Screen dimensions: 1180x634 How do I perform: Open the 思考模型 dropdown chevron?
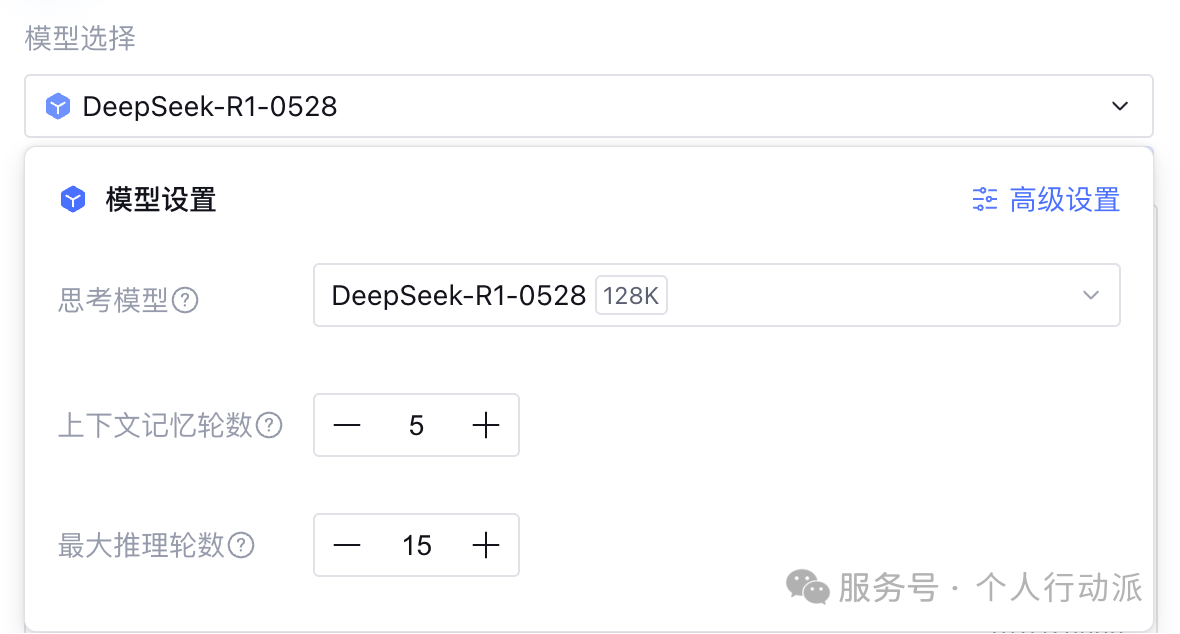(x=1091, y=295)
